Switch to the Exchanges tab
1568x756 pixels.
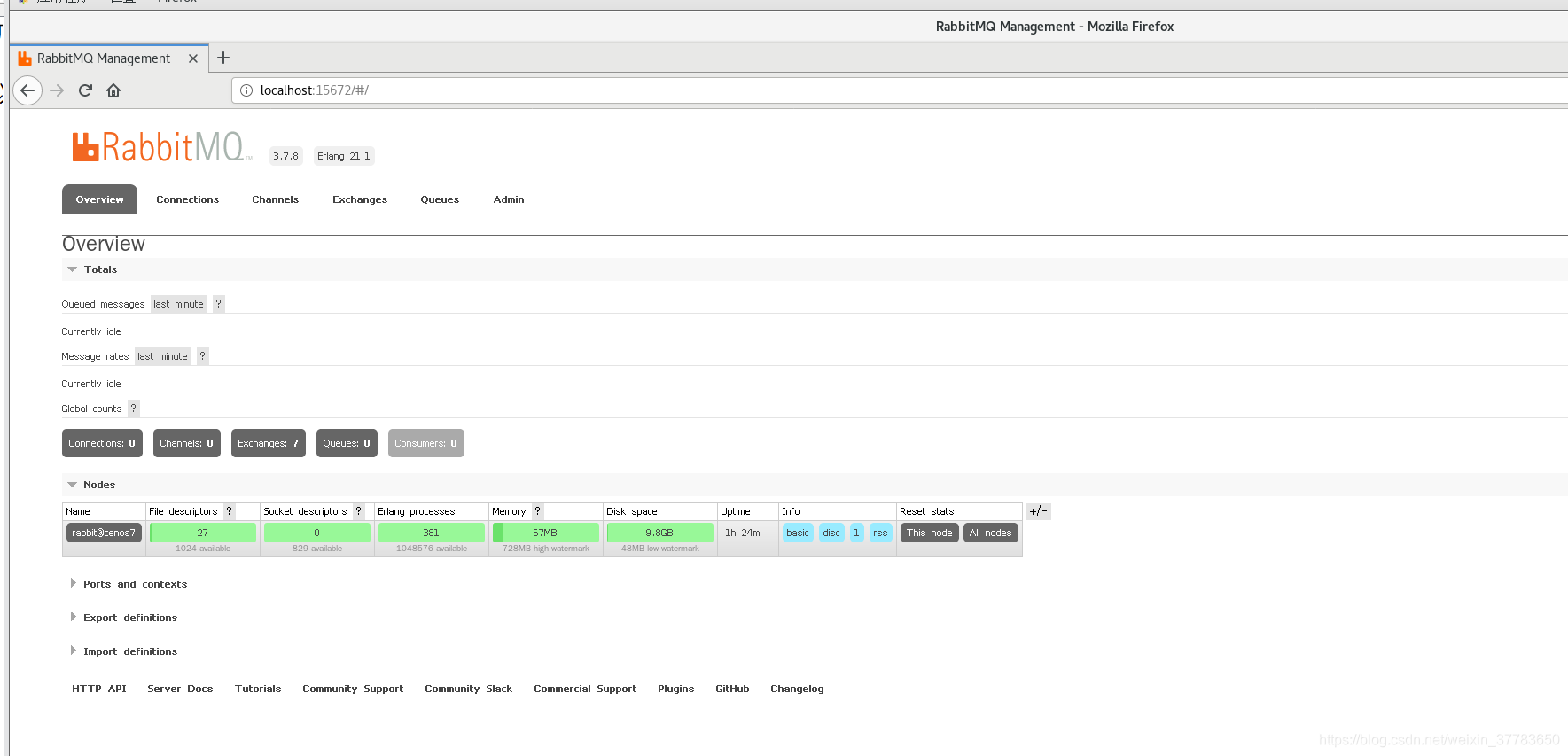[x=360, y=199]
